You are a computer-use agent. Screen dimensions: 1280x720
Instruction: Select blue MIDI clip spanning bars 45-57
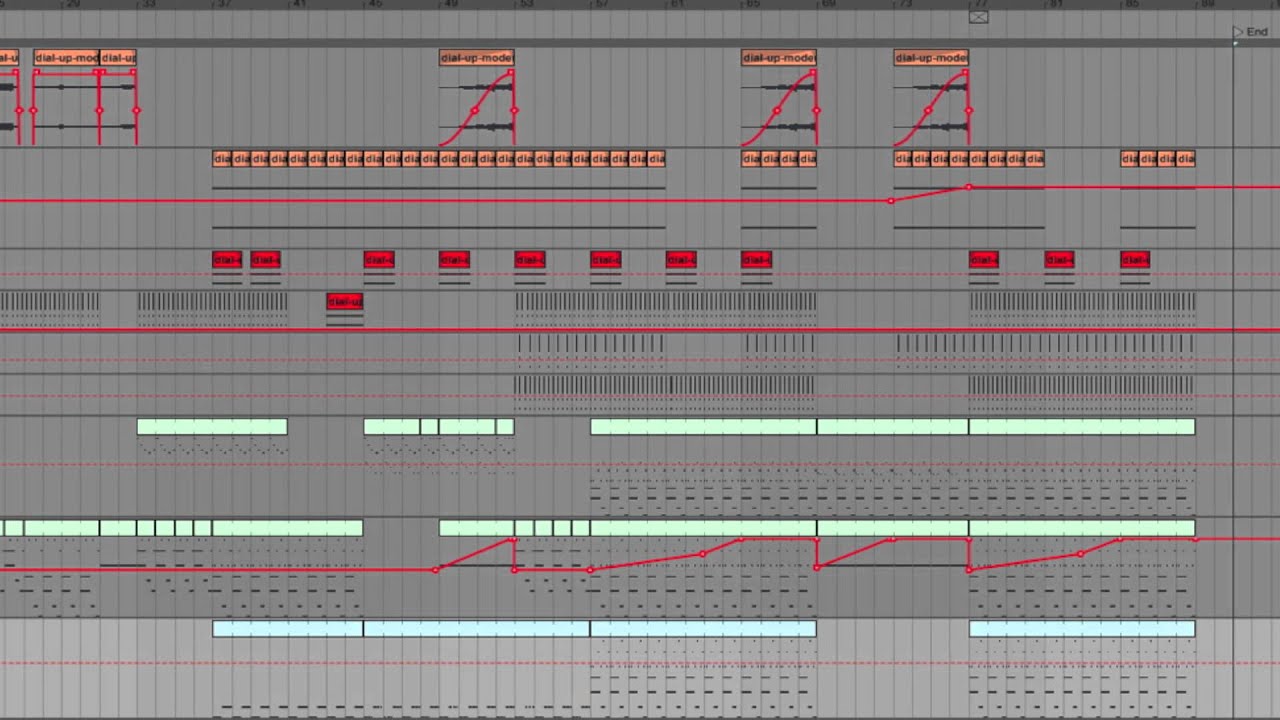tap(477, 629)
